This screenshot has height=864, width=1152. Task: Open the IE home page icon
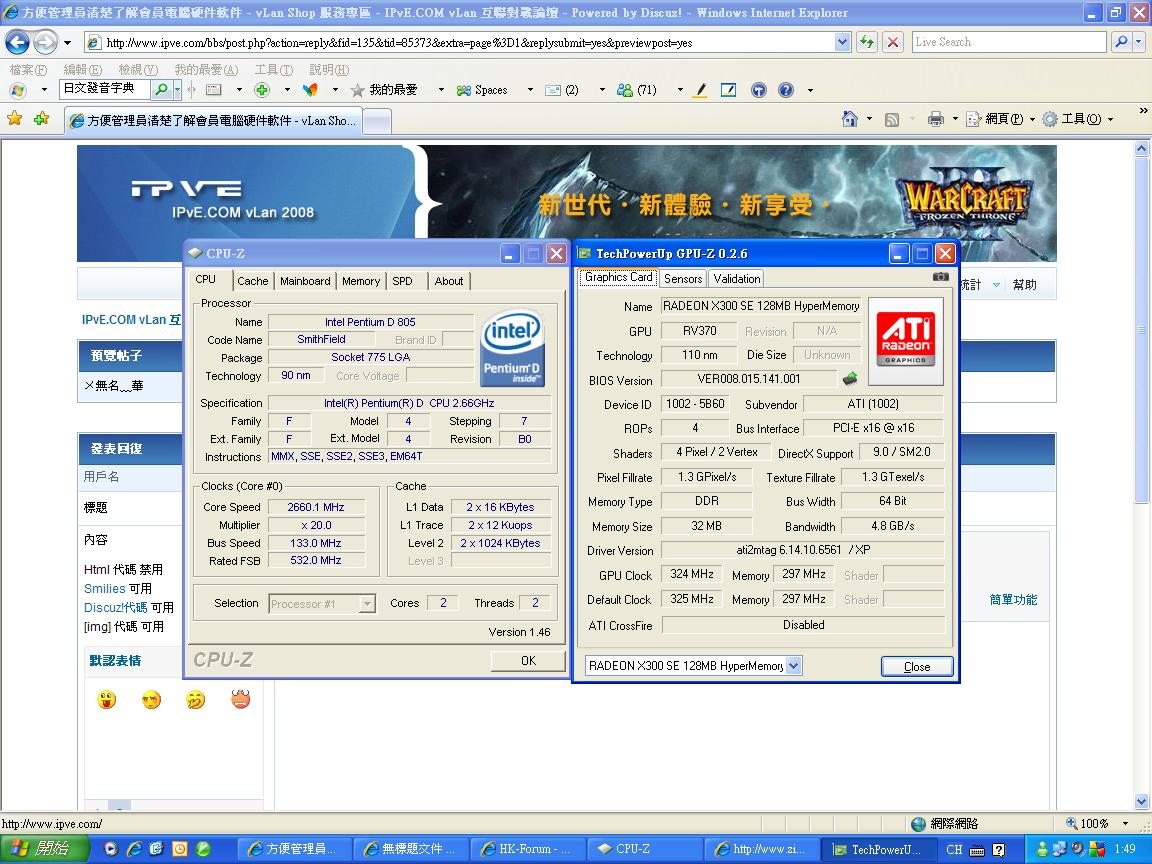tap(849, 119)
